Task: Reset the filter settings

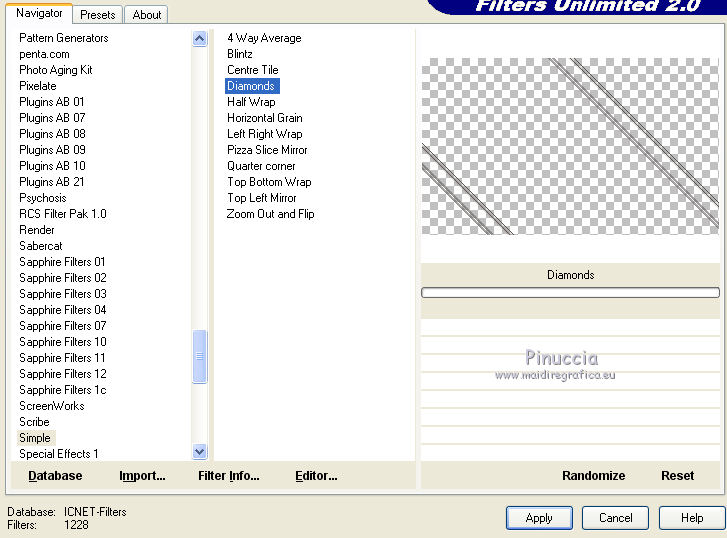Action: (x=677, y=476)
